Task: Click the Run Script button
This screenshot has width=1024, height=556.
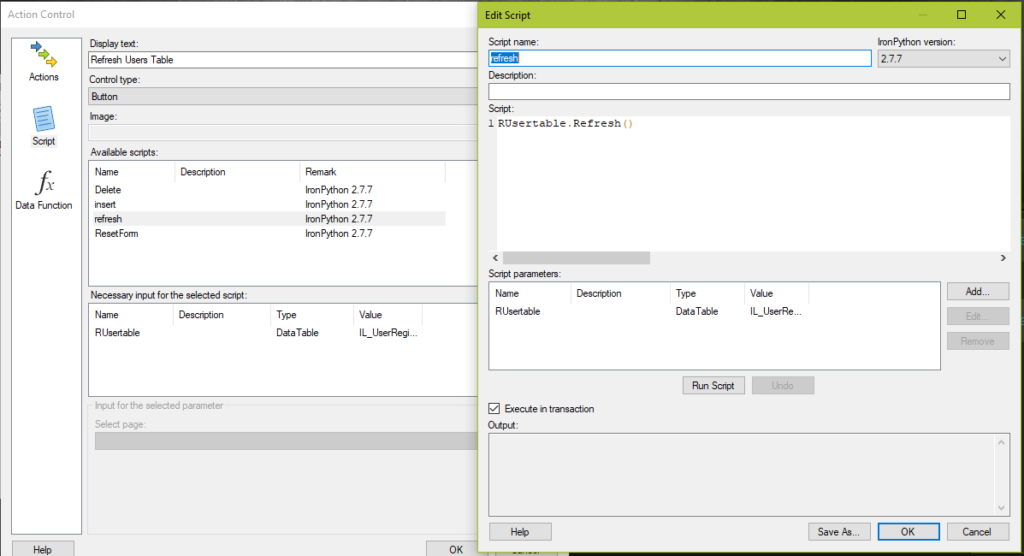Action: (714, 386)
